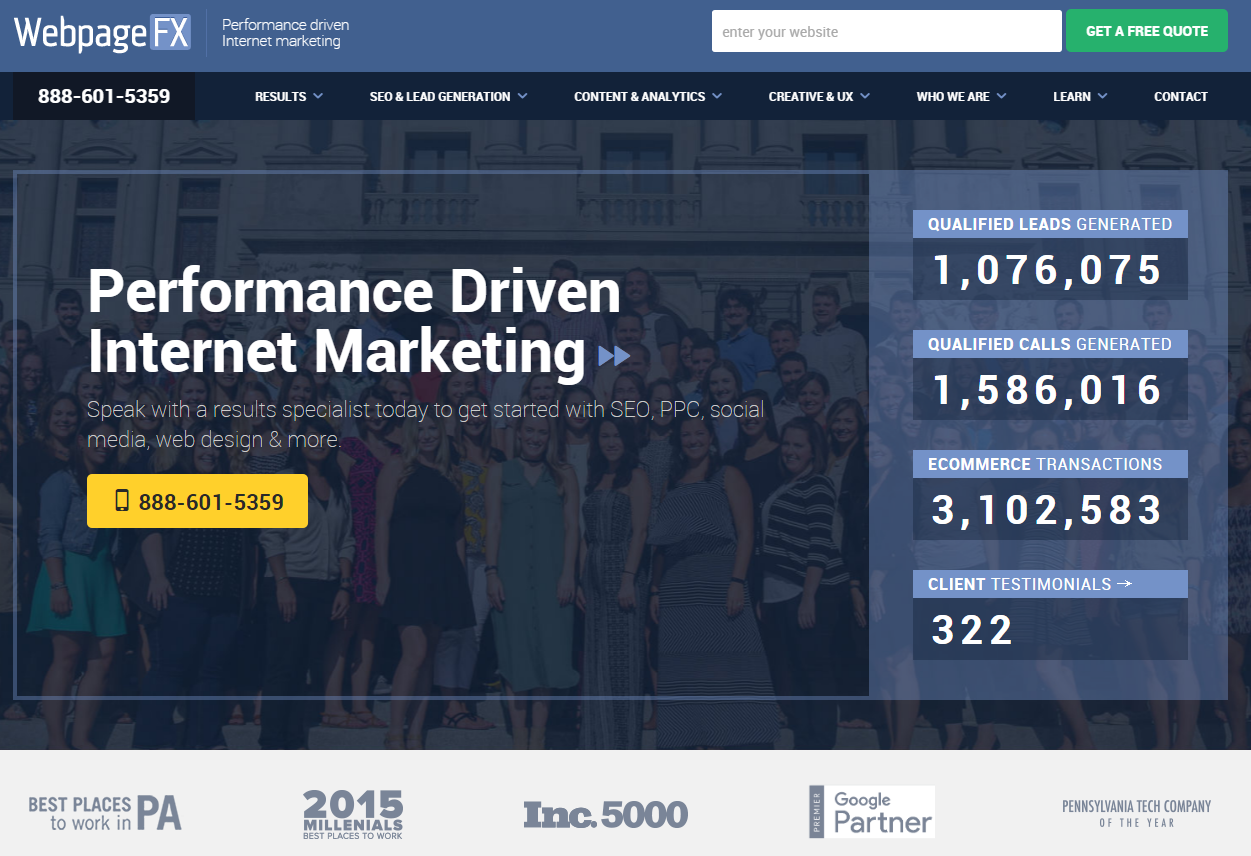The width and height of the screenshot is (1251, 856).
Task: Click the WebpageFX logo
Action: coord(102,33)
